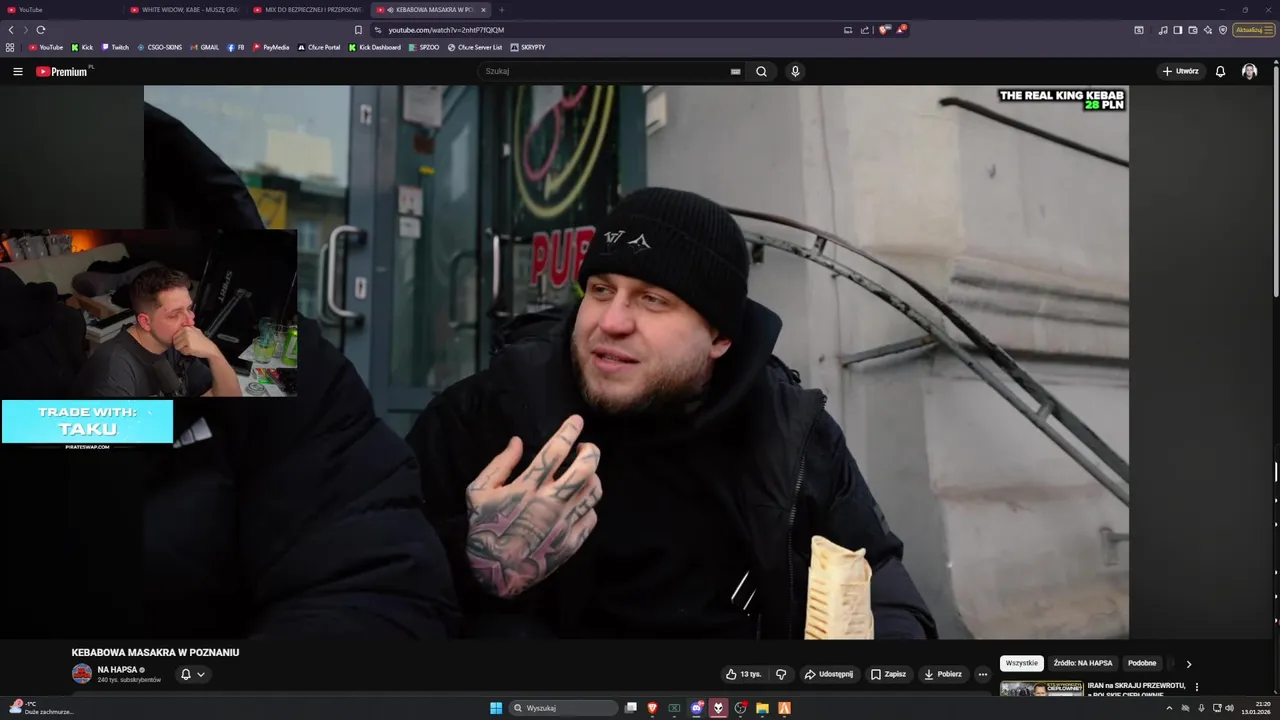Show next filter chips with arrow
Image resolution: width=1280 pixels, height=720 pixels.
[1189, 663]
